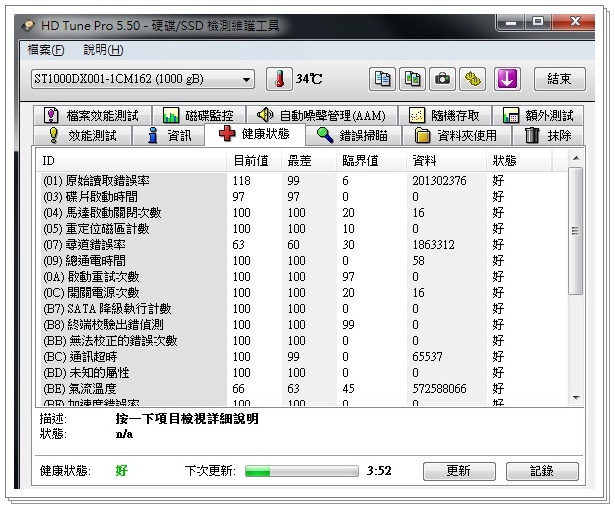Click the 3:52 next update countdown

coord(379,471)
